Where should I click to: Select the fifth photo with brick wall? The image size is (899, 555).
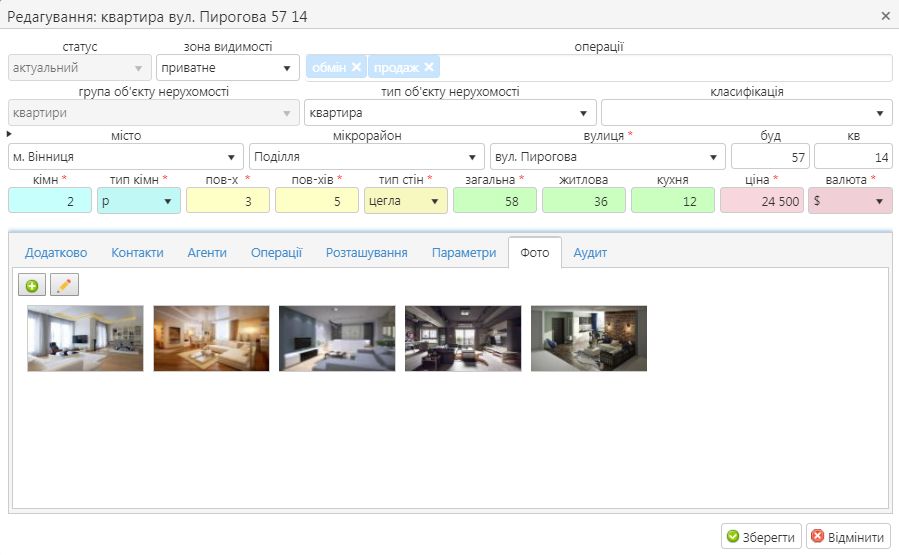(x=589, y=338)
